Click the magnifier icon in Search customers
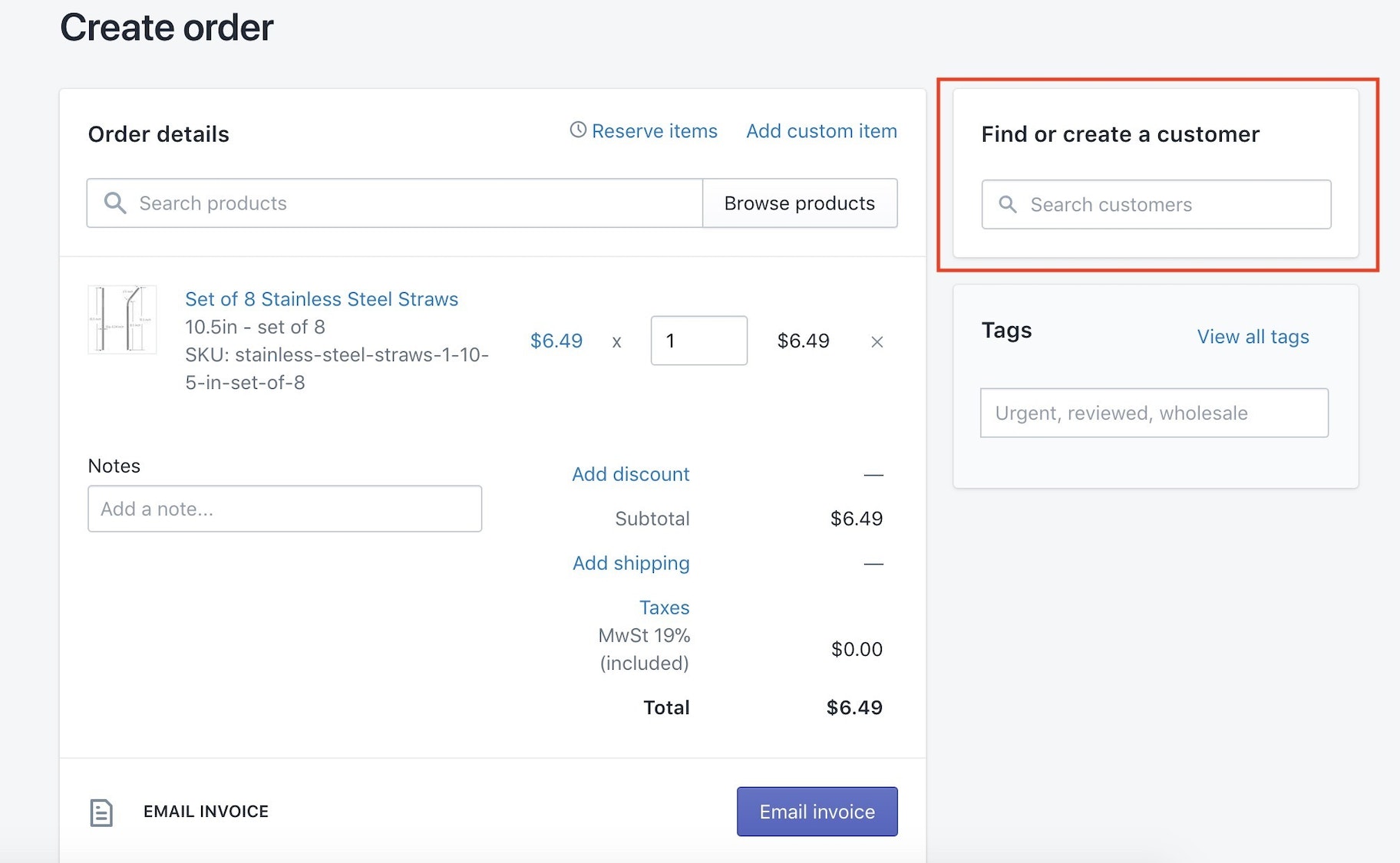Image resolution: width=1400 pixels, height=863 pixels. [x=1007, y=205]
